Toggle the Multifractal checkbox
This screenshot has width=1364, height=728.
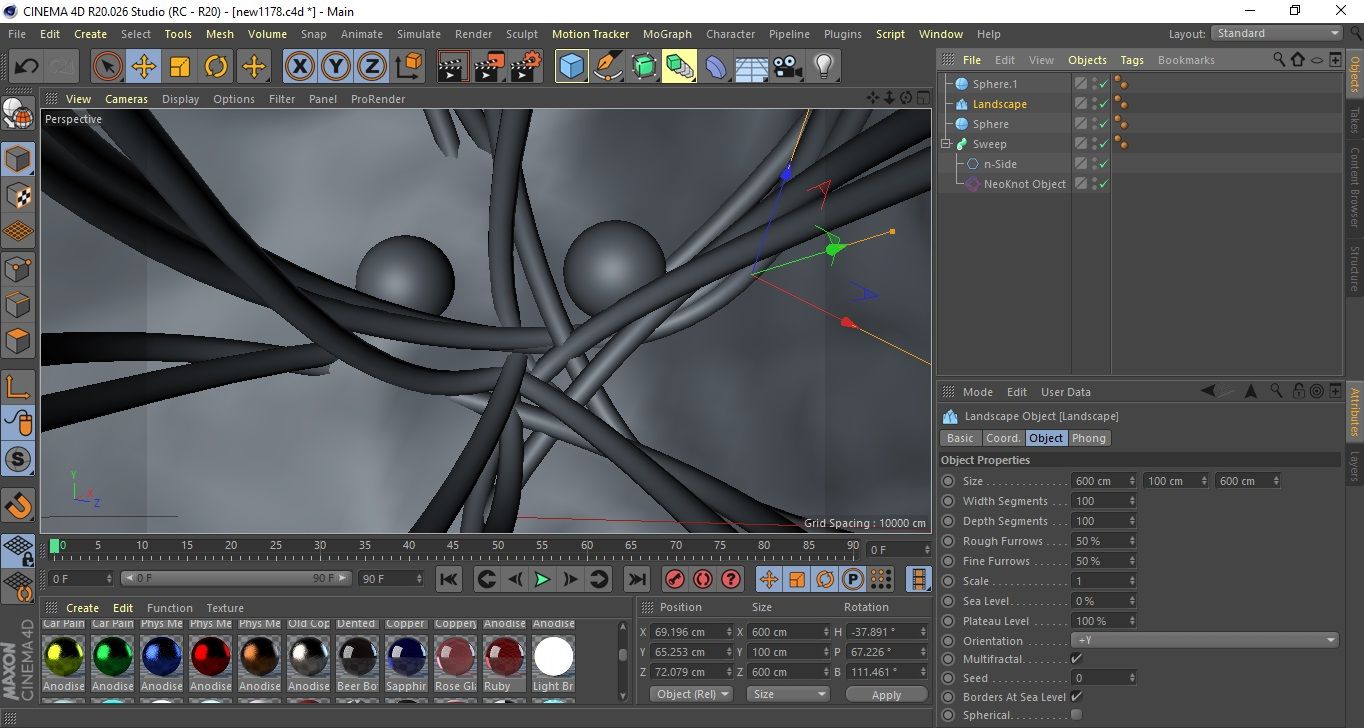(x=1076, y=659)
